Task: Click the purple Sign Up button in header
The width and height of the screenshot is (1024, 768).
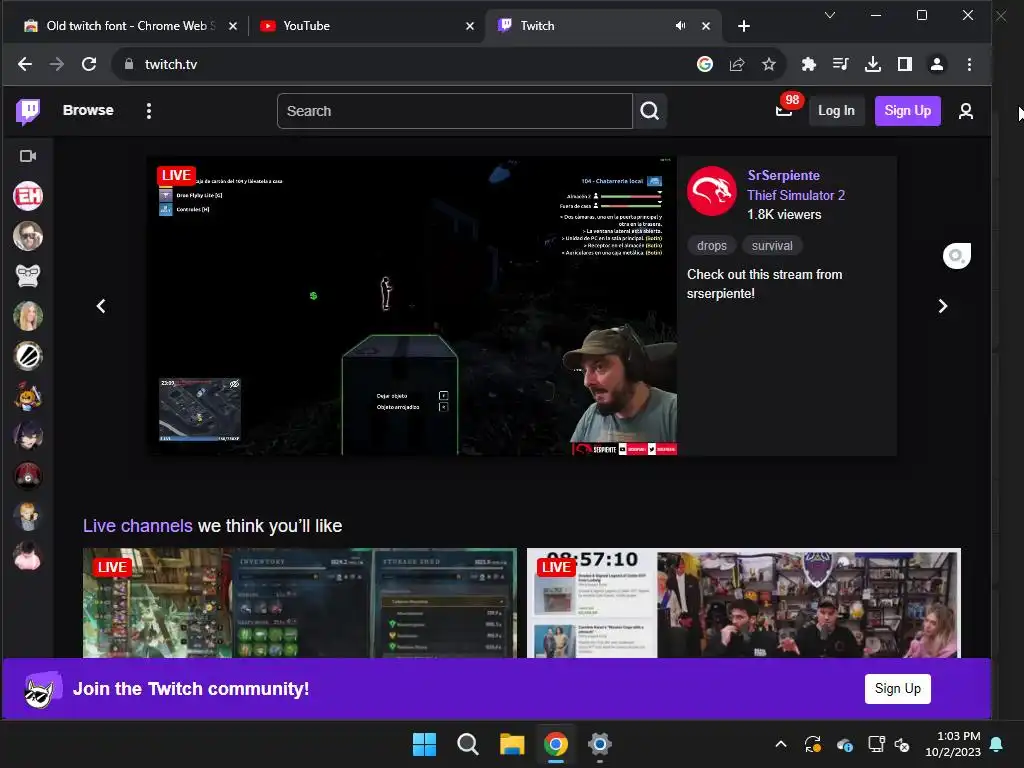Action: click(x=907, y=110)
